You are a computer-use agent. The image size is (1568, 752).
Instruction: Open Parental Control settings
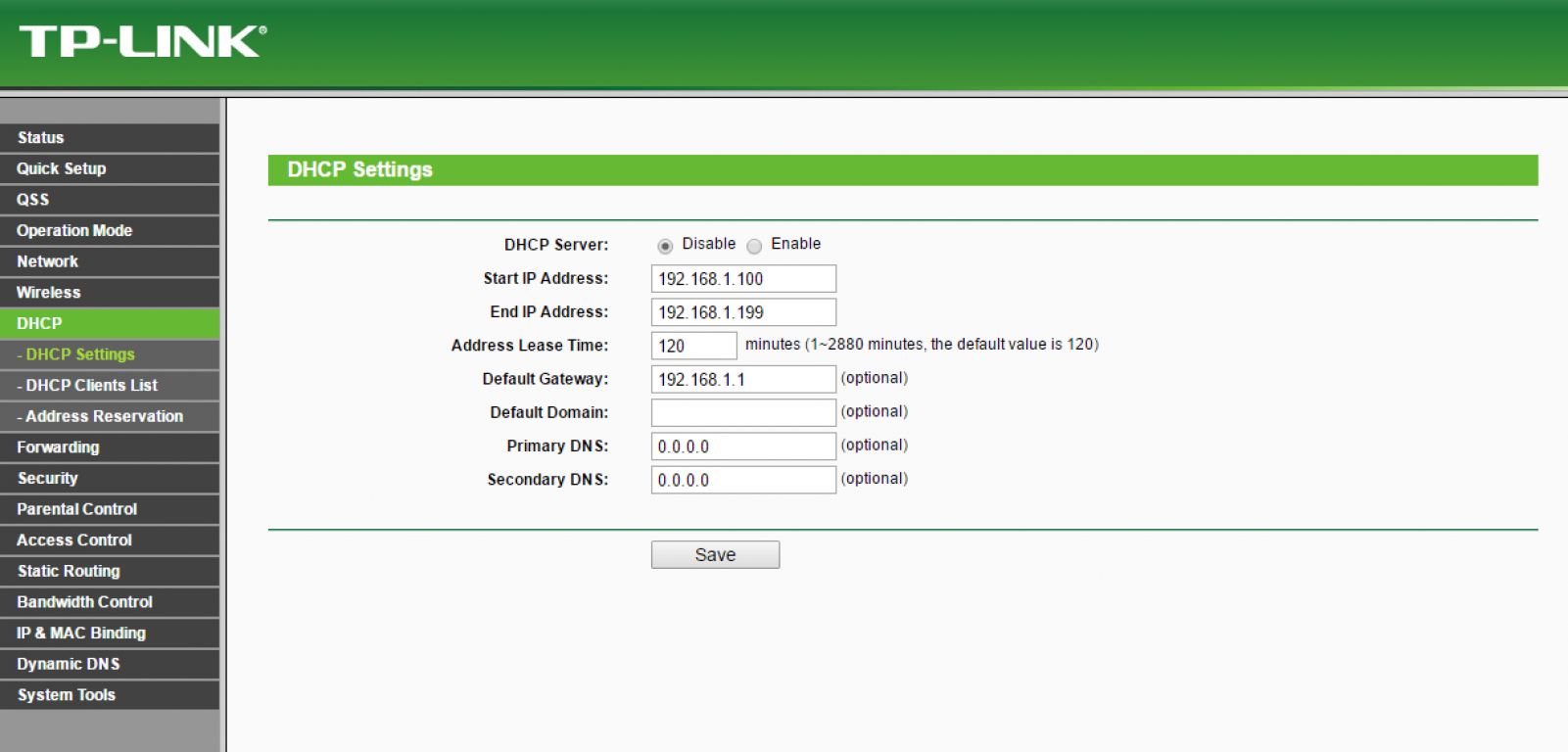coord(110,509)
